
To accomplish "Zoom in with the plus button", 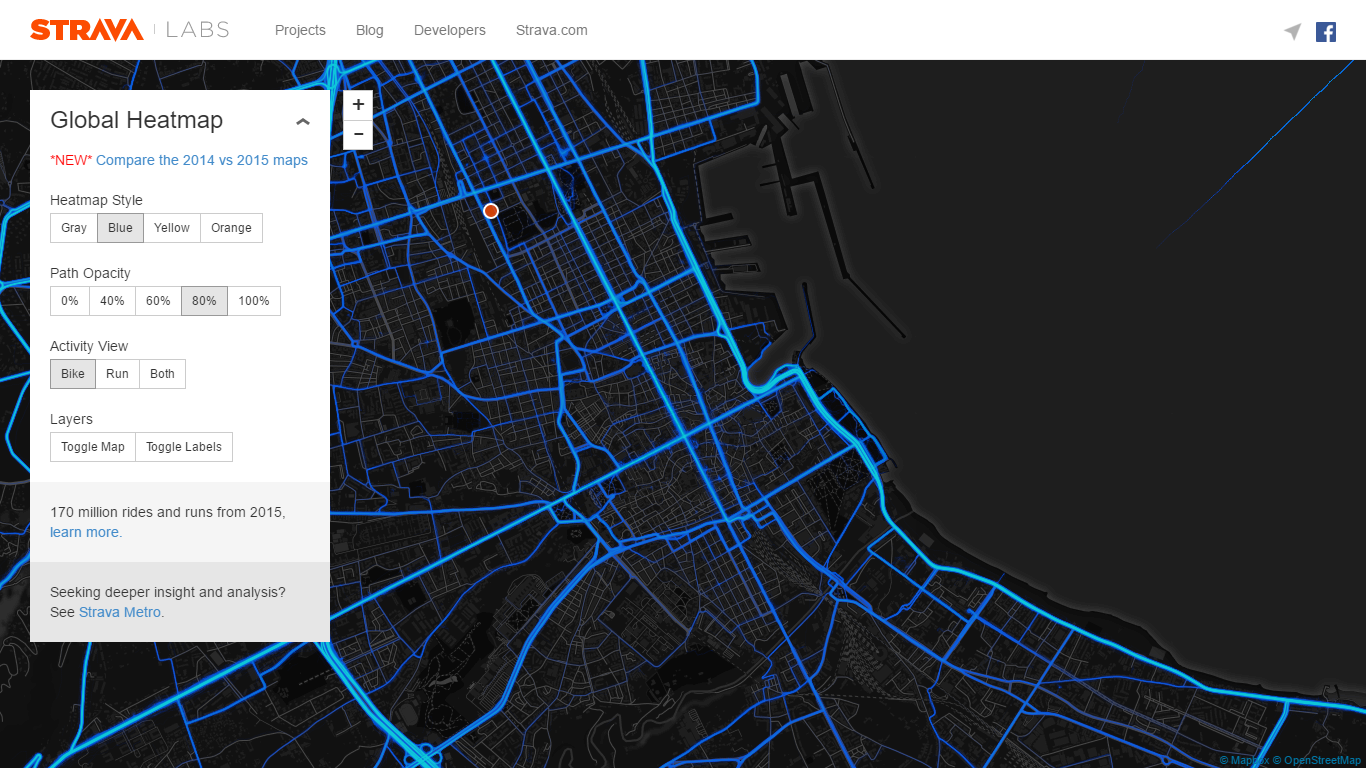I will (x=358, y=105).
